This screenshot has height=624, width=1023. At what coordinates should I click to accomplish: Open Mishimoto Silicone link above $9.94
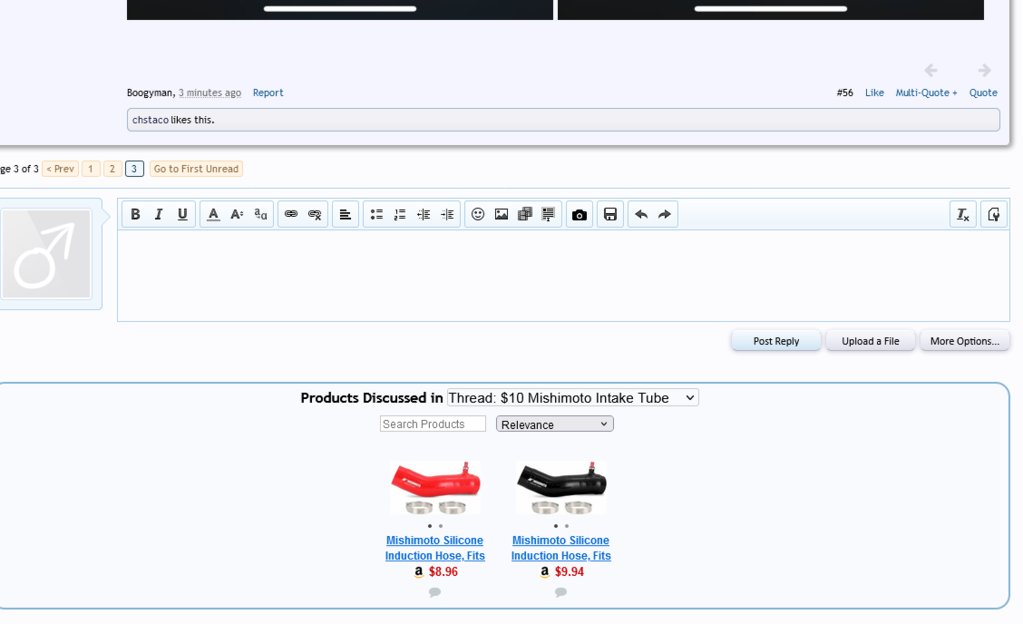coord(560,548)
